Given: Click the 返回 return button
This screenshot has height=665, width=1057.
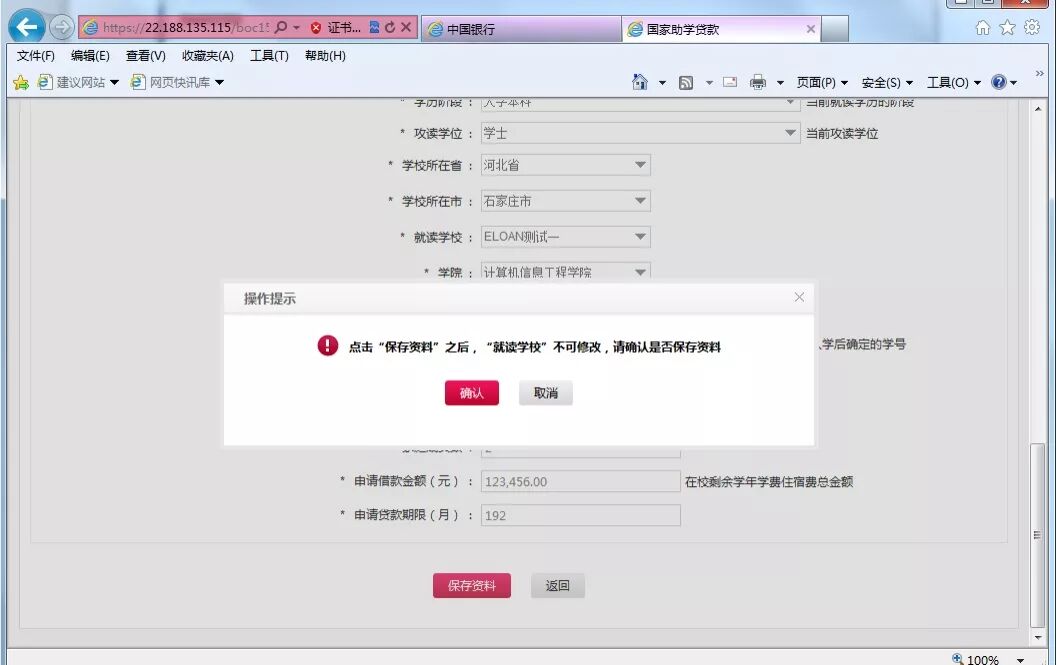Looking at the screenshot, I should 557,585.
